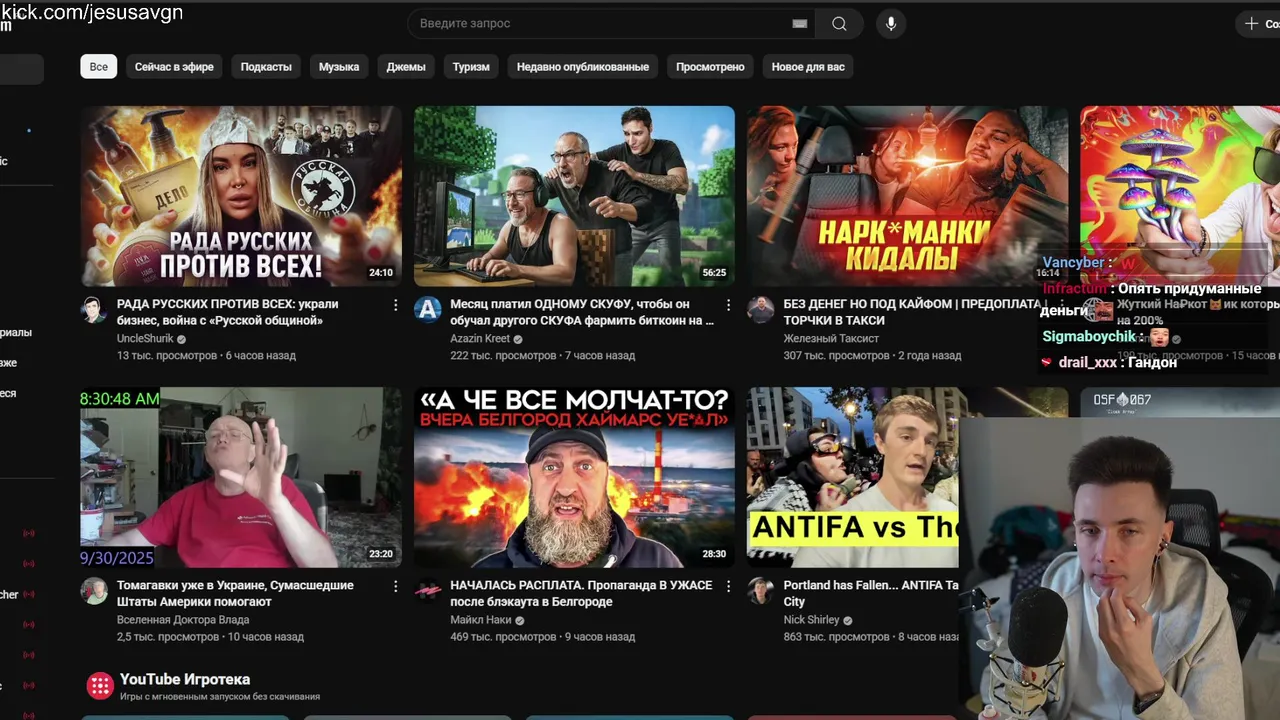1280x720 pixels.
Task: Open Вселенная Доктора Влада channel avatar
Action: pos(94,590)
